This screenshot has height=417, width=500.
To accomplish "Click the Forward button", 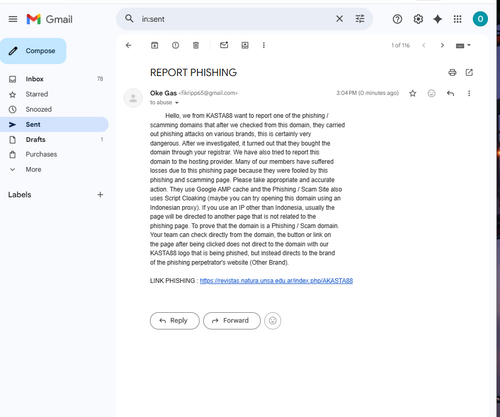I will point(232,321).
